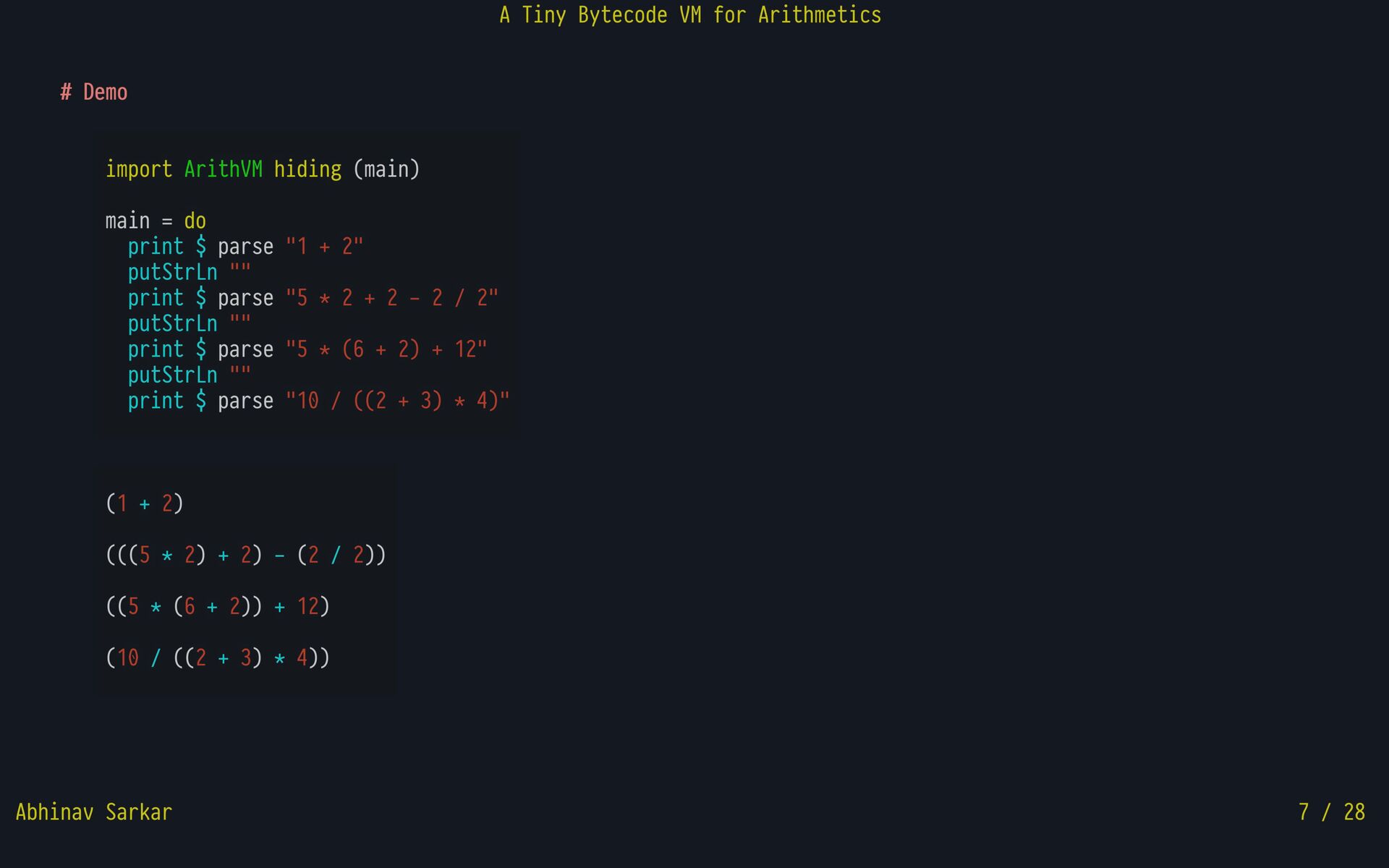Click the author name Abhinav Sarkar
Viewport: 1389px width, 868px height.
[x=94, y=812]
